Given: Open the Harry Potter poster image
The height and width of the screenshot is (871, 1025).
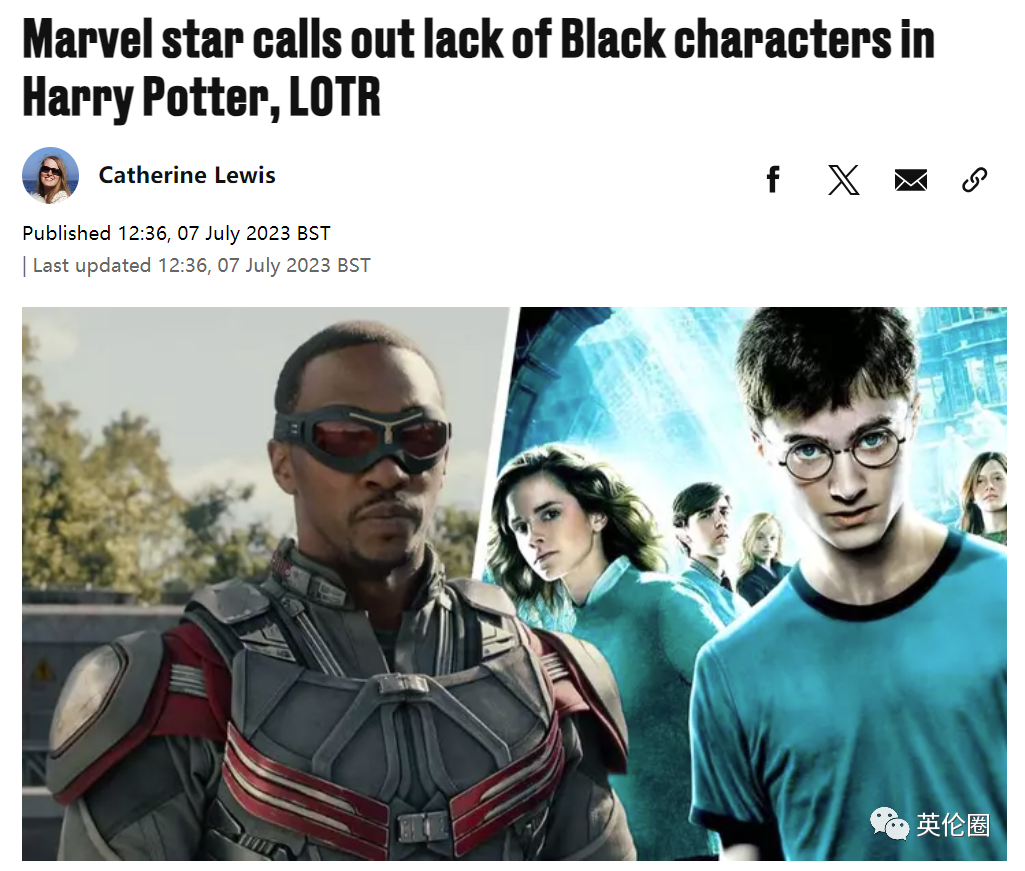Looking at the screenshot, I should [x=752, y=583].
